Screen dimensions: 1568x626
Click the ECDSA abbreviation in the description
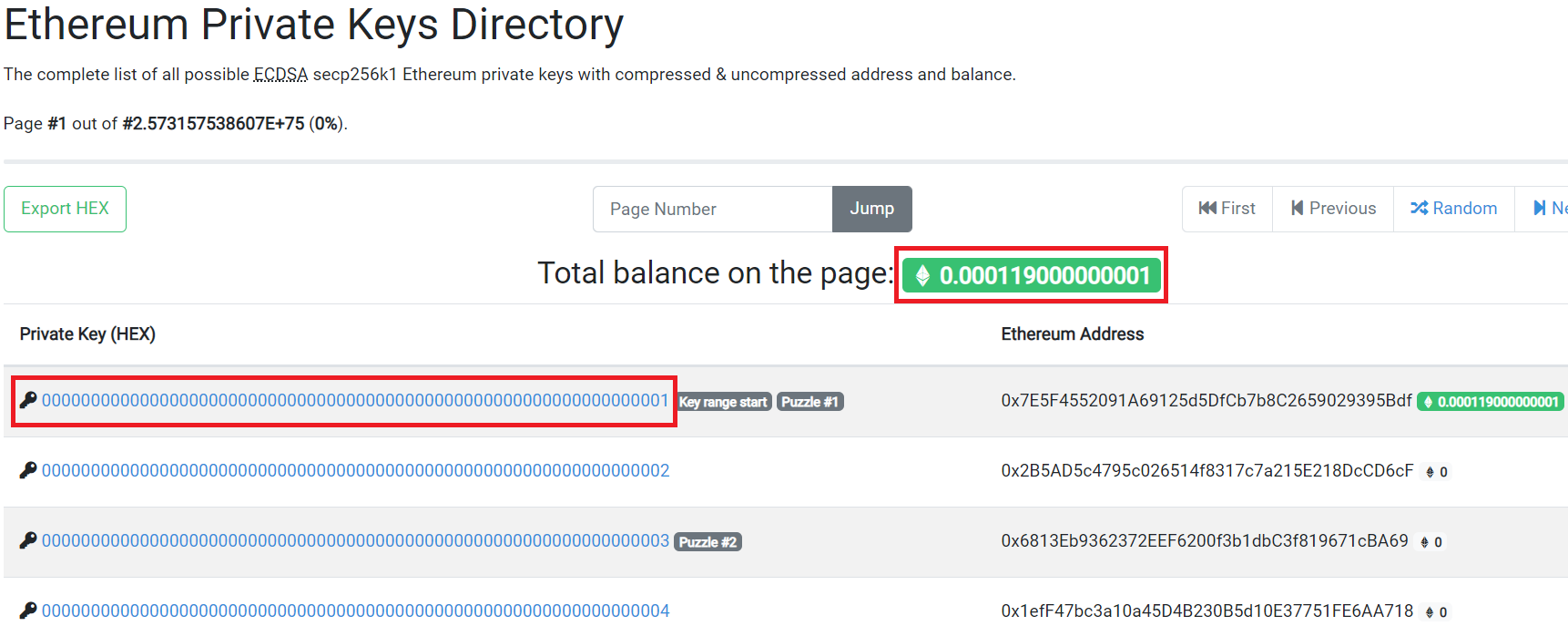pos(280,75)
